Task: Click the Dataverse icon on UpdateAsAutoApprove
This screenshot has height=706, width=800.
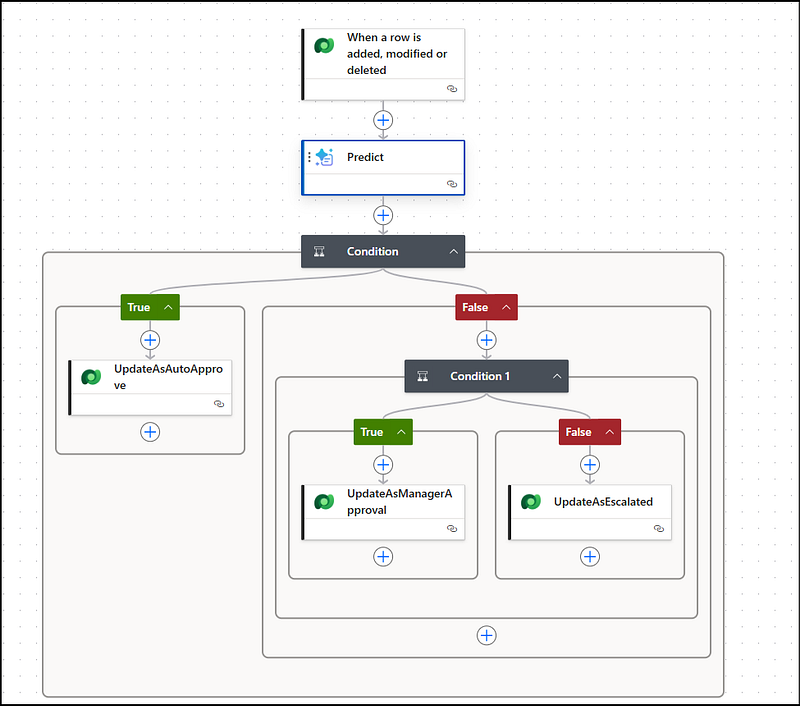Action: click(x=91, y=377)
